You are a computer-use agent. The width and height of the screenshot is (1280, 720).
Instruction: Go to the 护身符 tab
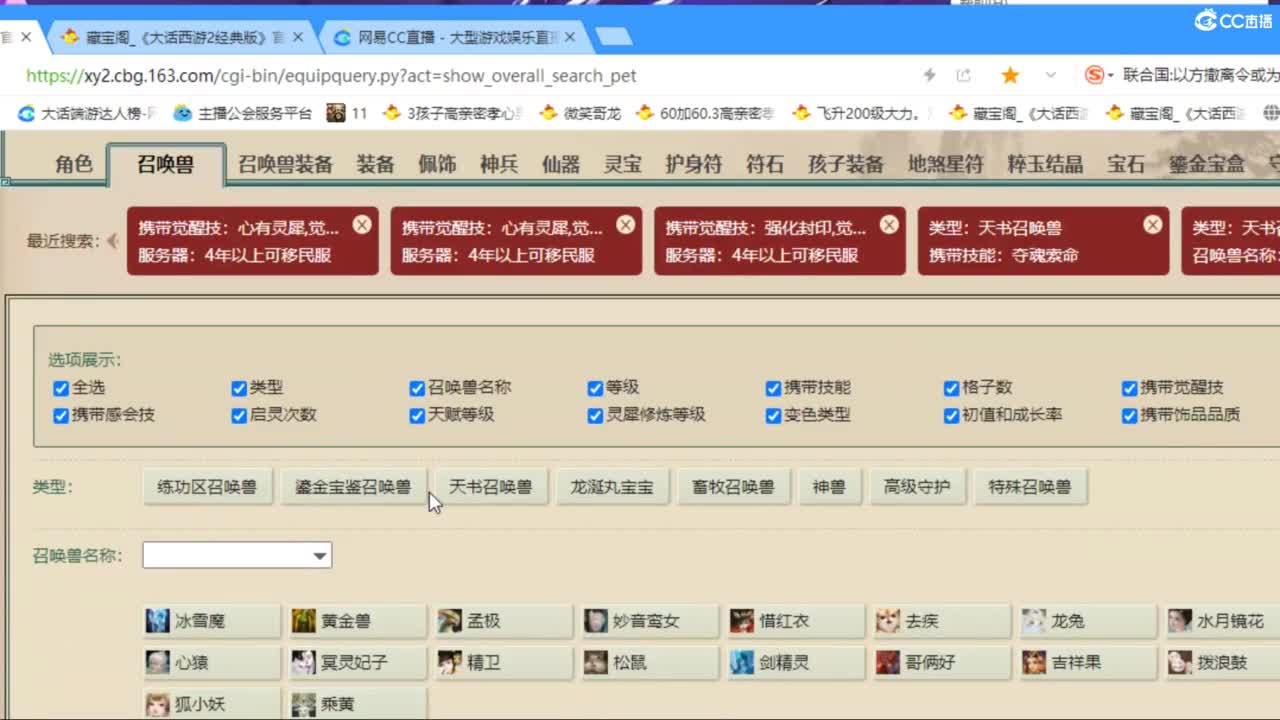pyautogui.click(x=693, y=164)
